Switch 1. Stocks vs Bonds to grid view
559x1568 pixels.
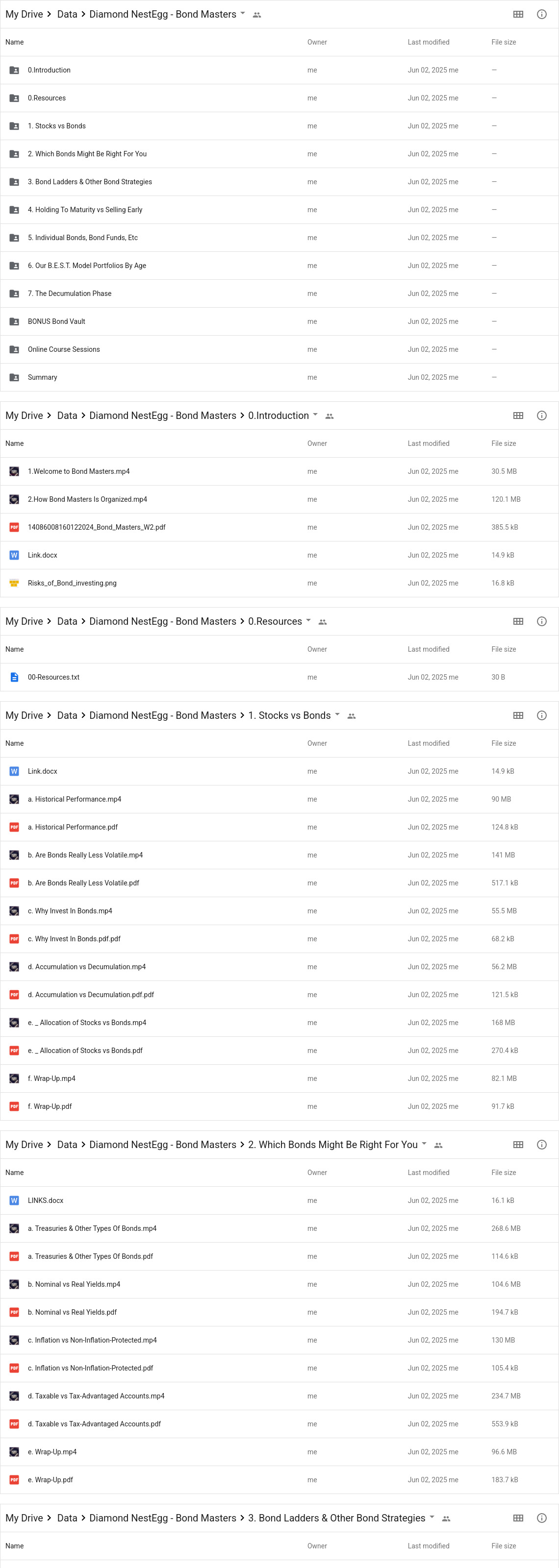pyautogui.click(x=518, y=715)
